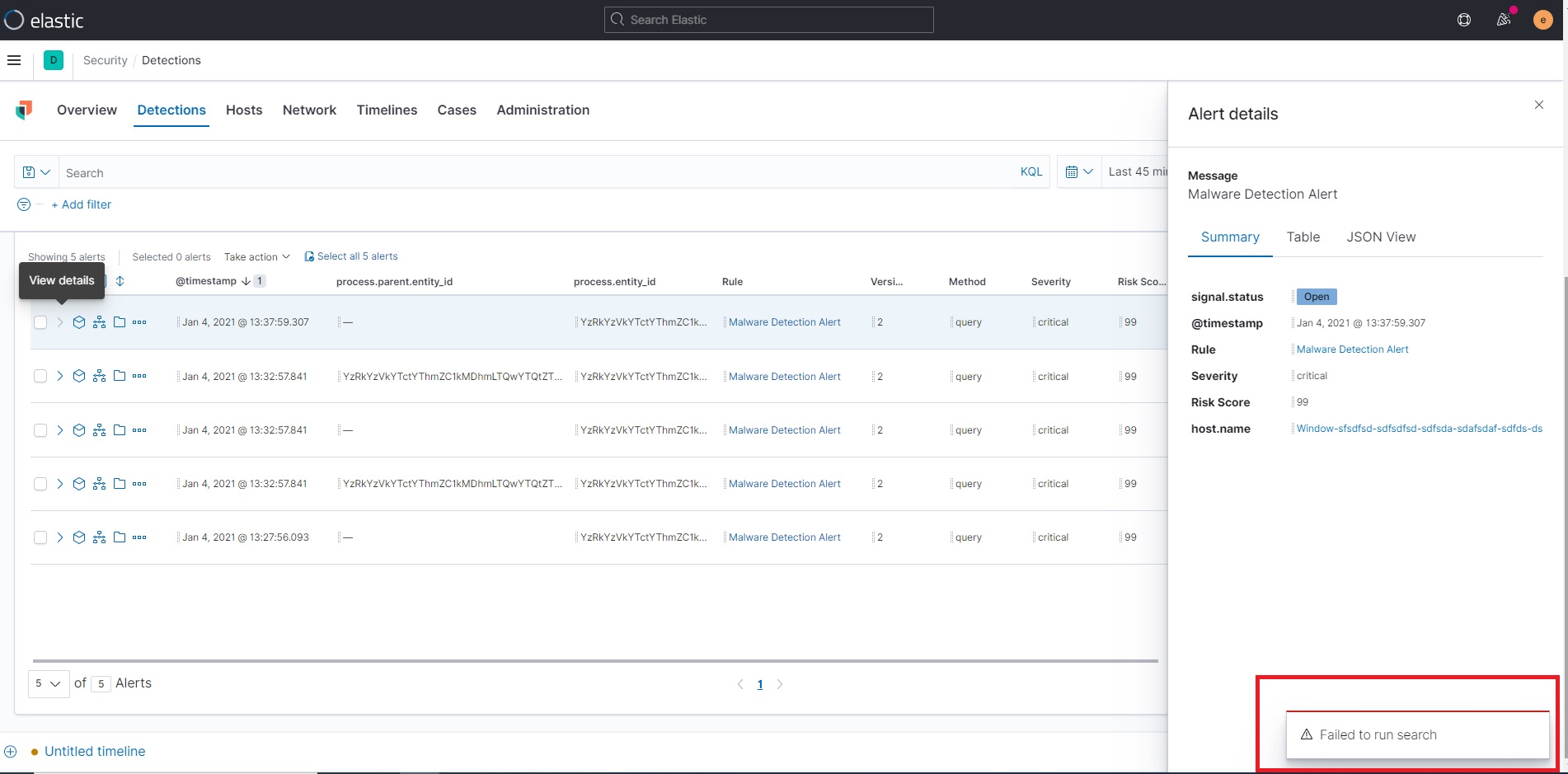This screenshot has width=1568, height=774.
Task: Open the newsfeed party popper icon
Action: pyautogui.click(x=1503, y=20)
